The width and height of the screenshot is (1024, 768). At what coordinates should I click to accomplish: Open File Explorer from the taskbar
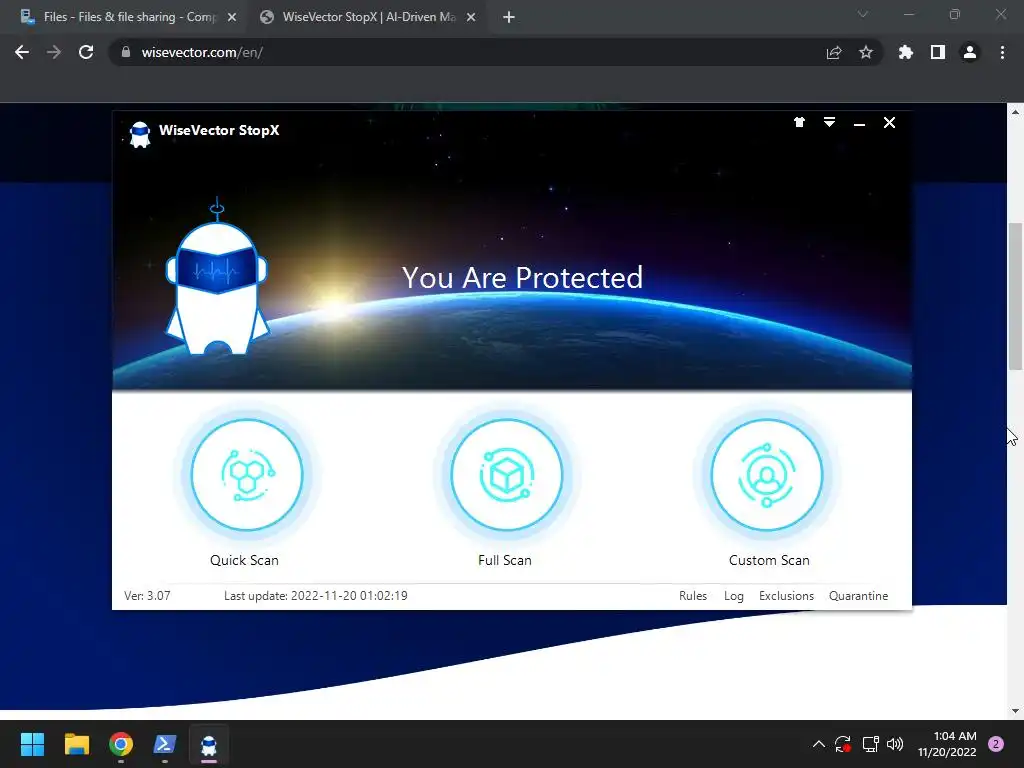point(76,744)
